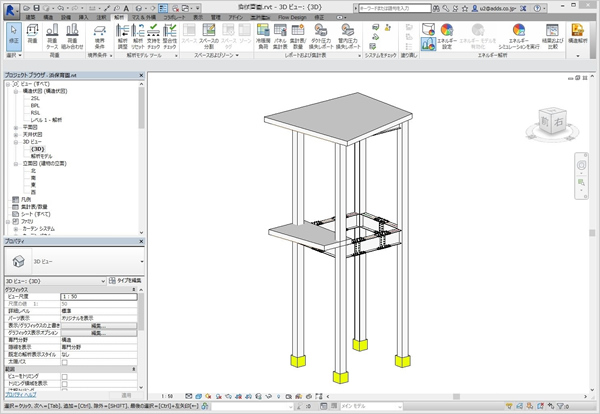
Task: Select the Text (A) quick-access tool
Action: point(126,8)
